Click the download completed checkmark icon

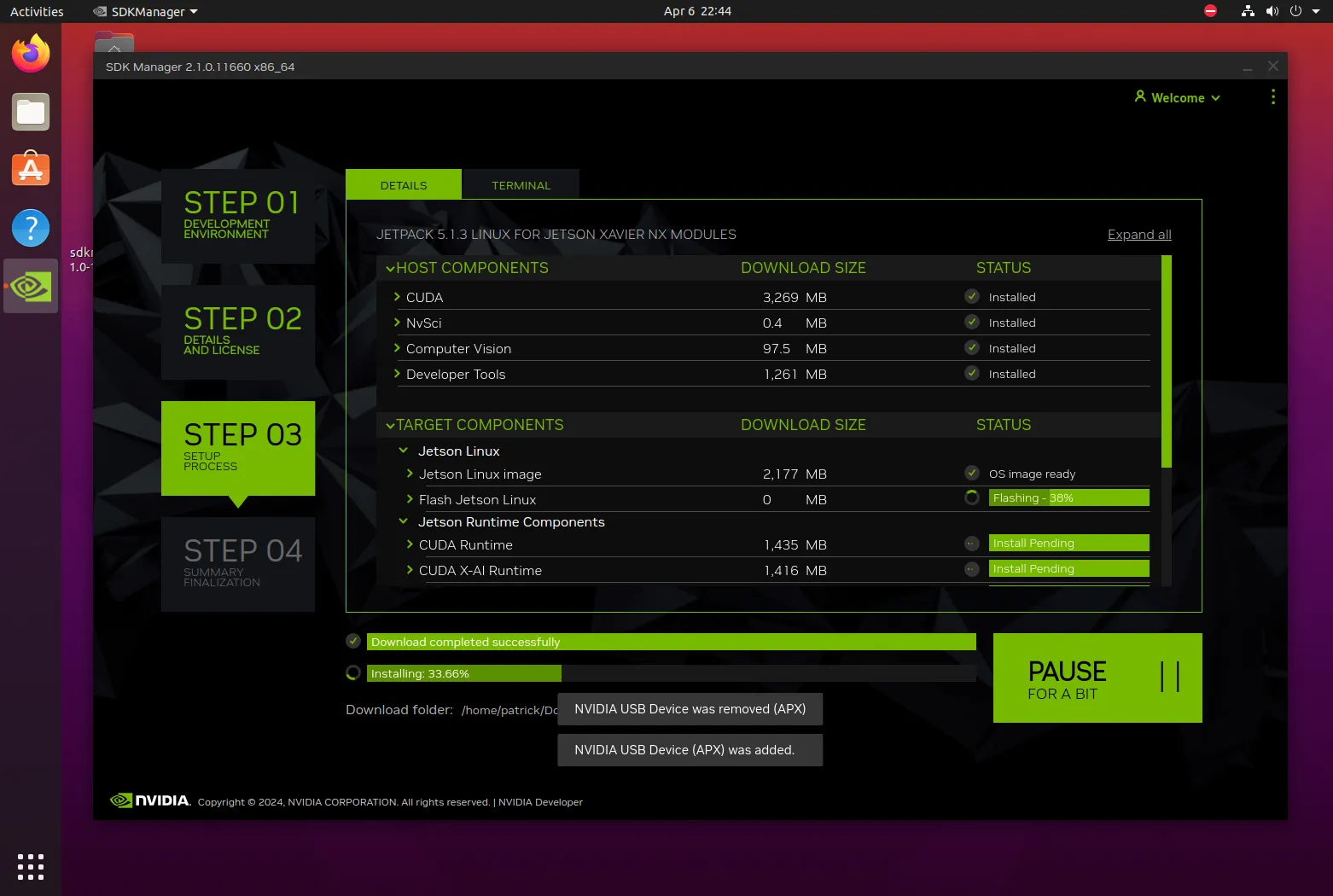point(353,641)
